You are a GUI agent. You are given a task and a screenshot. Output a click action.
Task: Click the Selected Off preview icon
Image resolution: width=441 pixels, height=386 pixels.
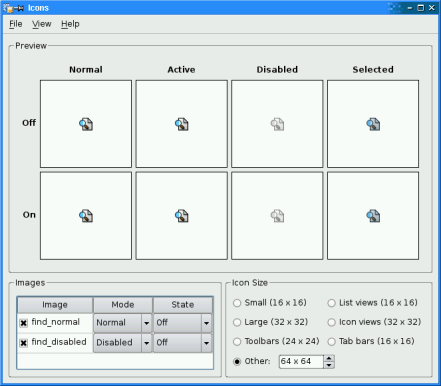[x=373, y=124]
